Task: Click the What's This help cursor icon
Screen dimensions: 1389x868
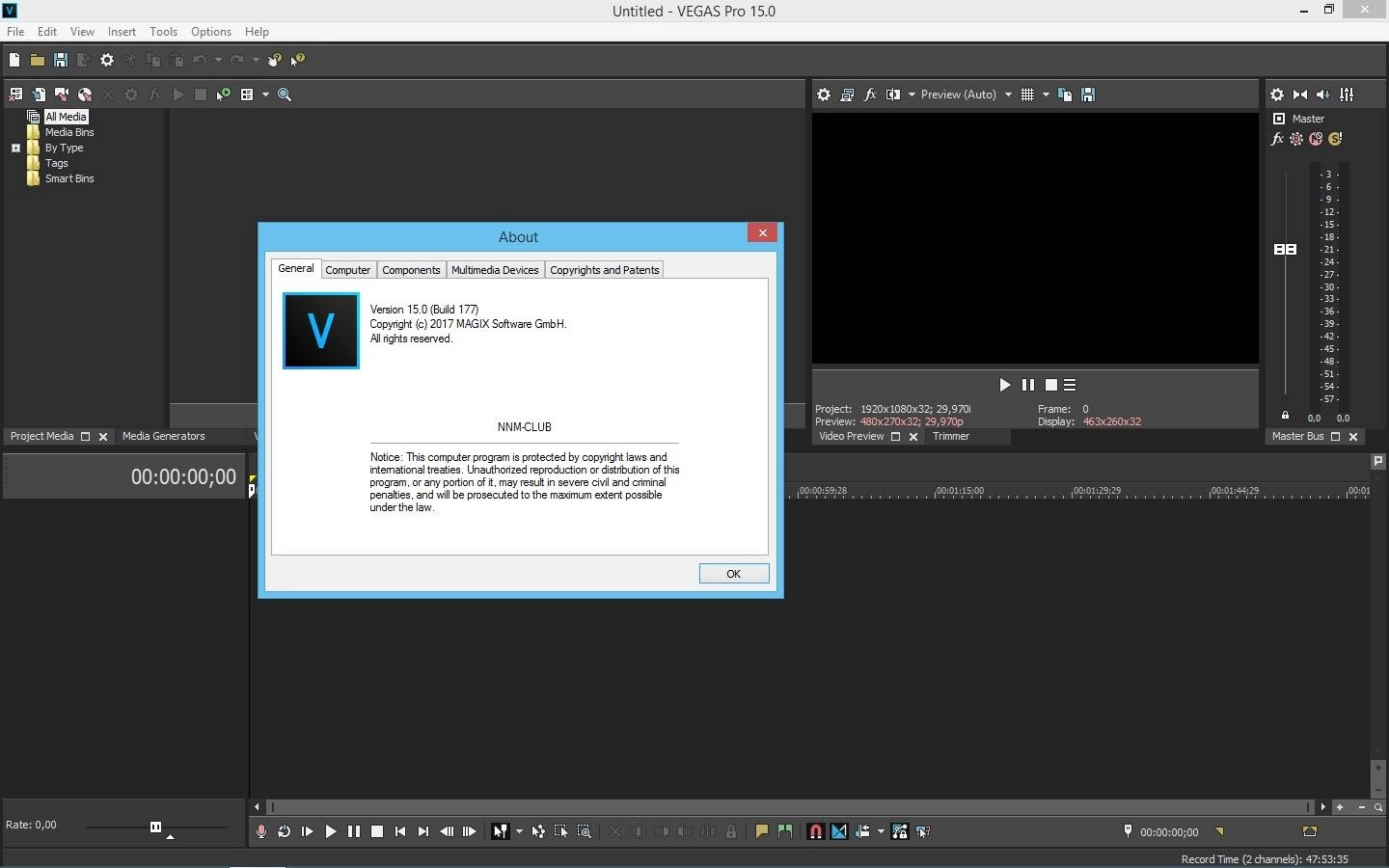Action: click(x=298, y=60)
